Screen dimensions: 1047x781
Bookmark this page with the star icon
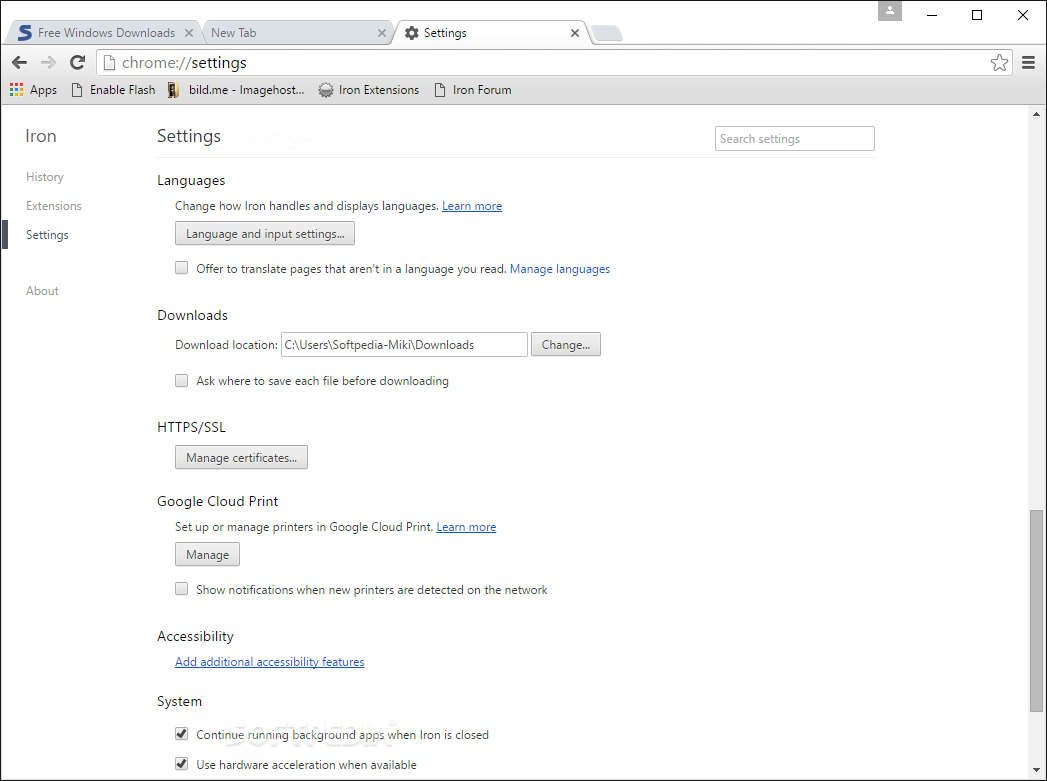[999, 63]
